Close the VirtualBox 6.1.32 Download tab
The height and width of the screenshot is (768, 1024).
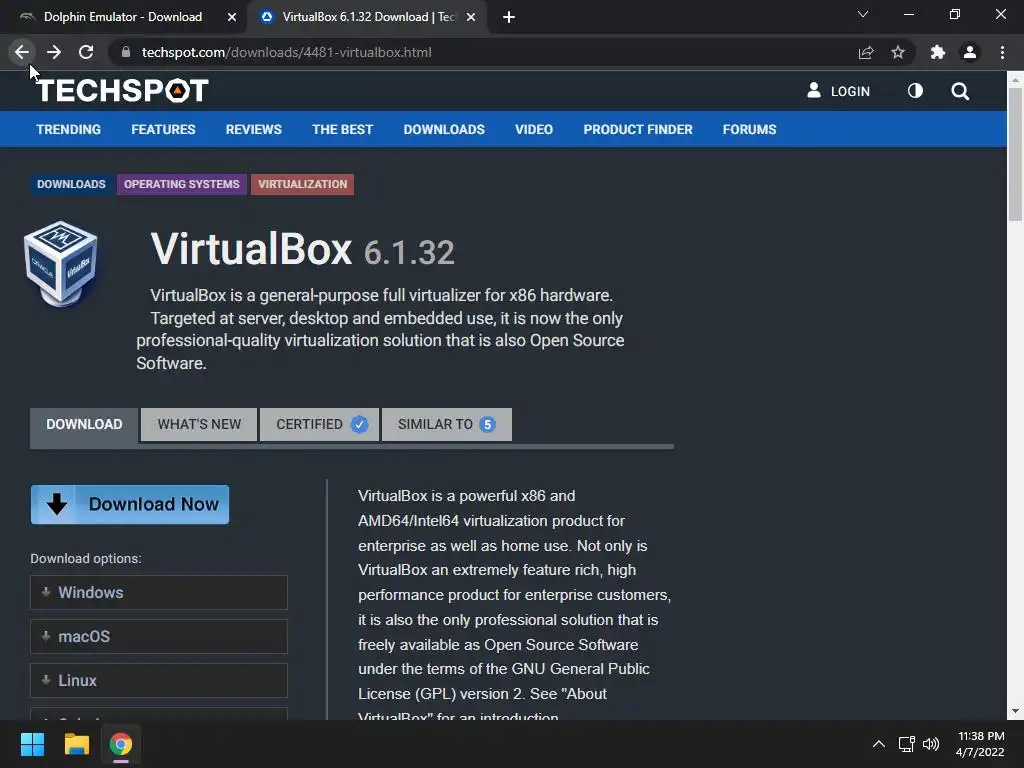click(x=471, y=17)
